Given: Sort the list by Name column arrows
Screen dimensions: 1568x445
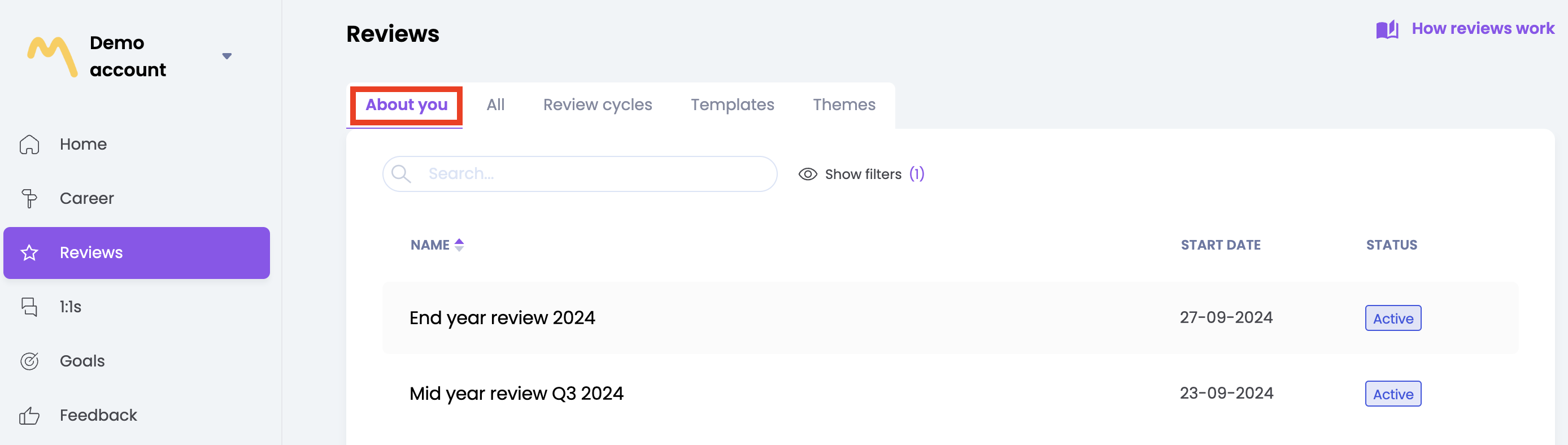Looking at the screenshot, I should pyautogui.click(x=459, y=245).
